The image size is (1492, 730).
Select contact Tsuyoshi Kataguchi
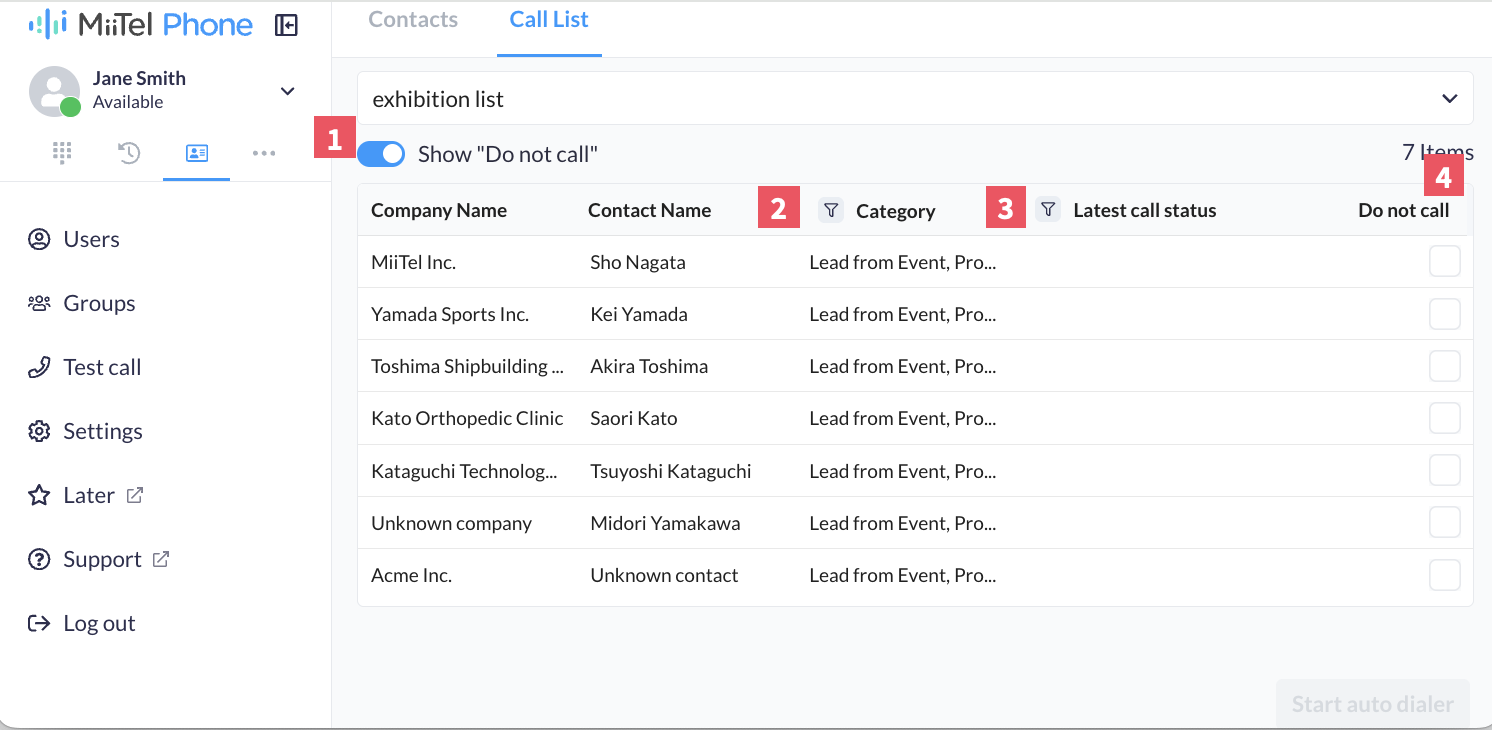point(671,471)
